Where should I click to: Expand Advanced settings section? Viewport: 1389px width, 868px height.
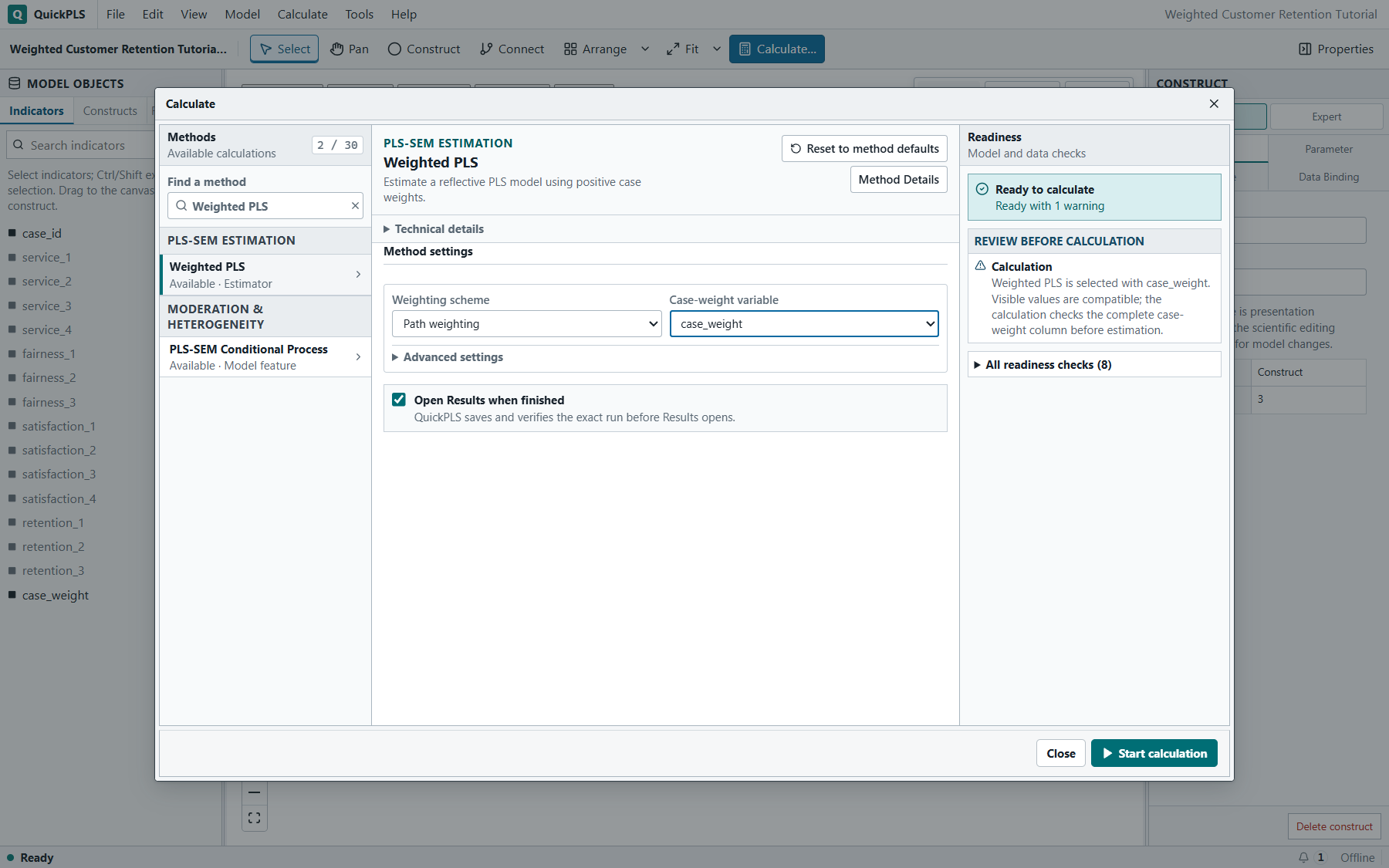(x=448, y=357)
